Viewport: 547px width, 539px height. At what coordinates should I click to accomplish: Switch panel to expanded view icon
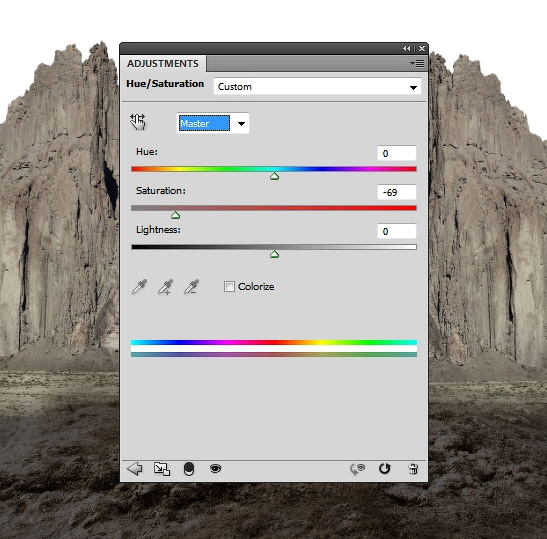coord(162,469)
